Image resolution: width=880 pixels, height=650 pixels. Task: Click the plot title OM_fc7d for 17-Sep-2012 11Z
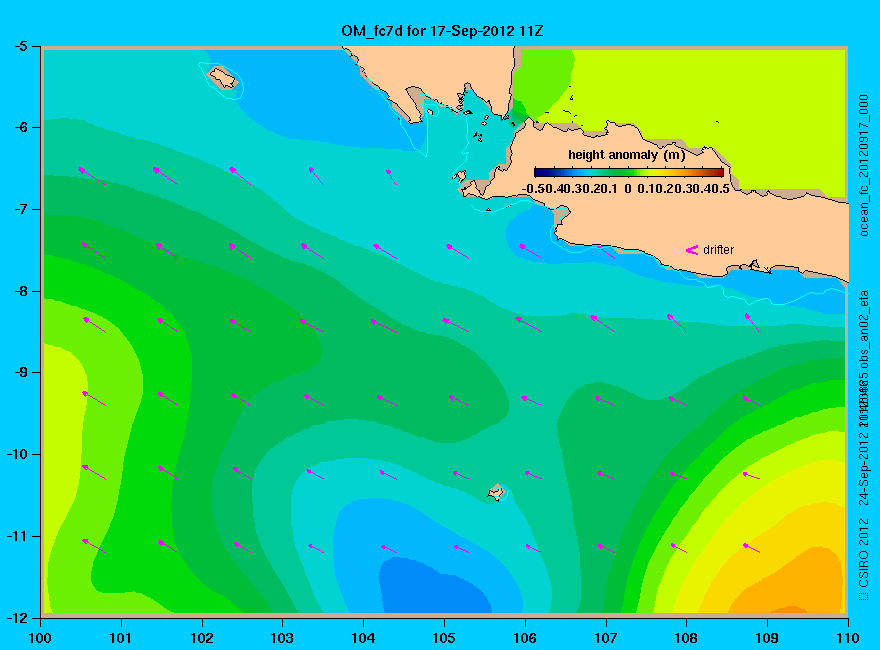coord(442,31)
